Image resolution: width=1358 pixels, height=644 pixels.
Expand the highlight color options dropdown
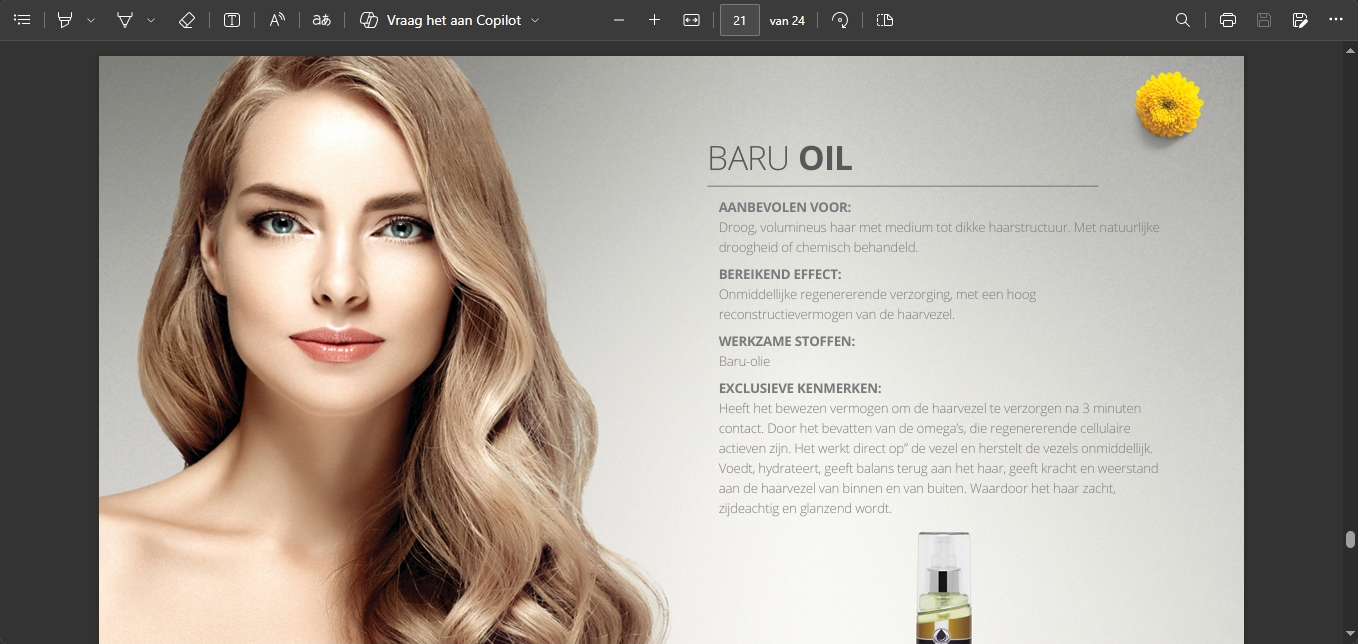pos(91,20)
